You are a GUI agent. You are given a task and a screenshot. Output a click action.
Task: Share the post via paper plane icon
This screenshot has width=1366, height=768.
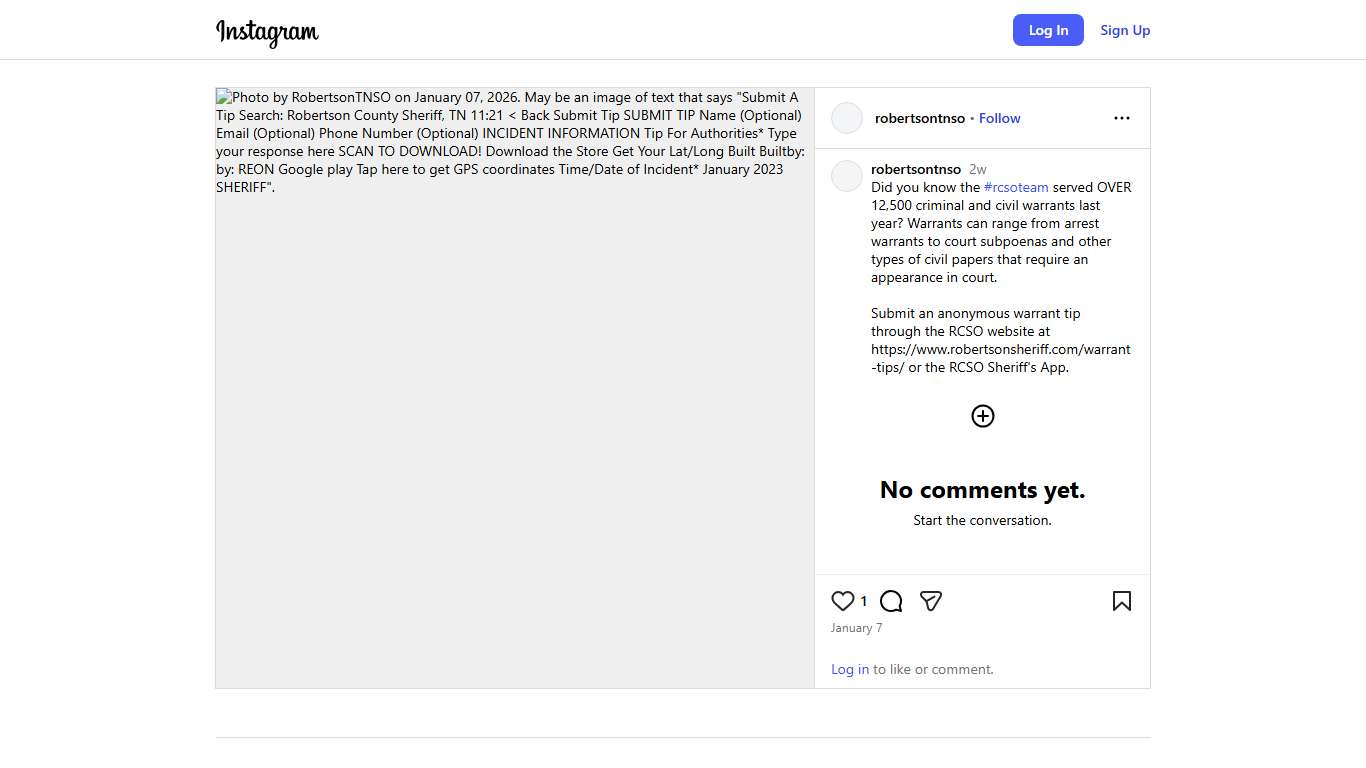click(931, 601)
